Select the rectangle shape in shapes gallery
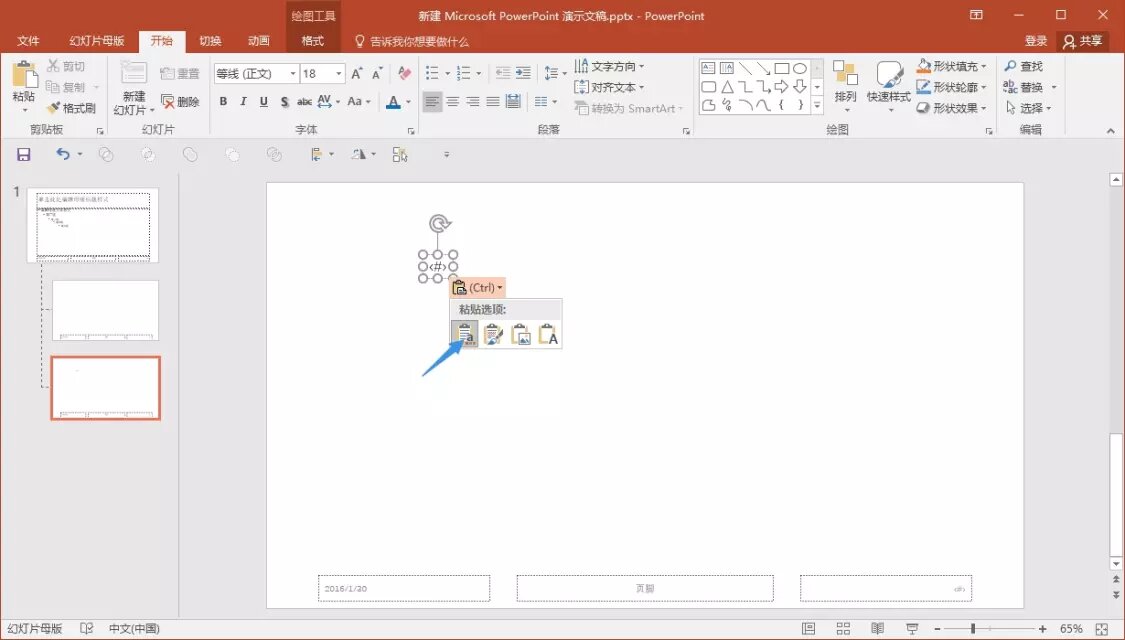This screenshot has height=640, width=1125. click(x=782, y=68)
